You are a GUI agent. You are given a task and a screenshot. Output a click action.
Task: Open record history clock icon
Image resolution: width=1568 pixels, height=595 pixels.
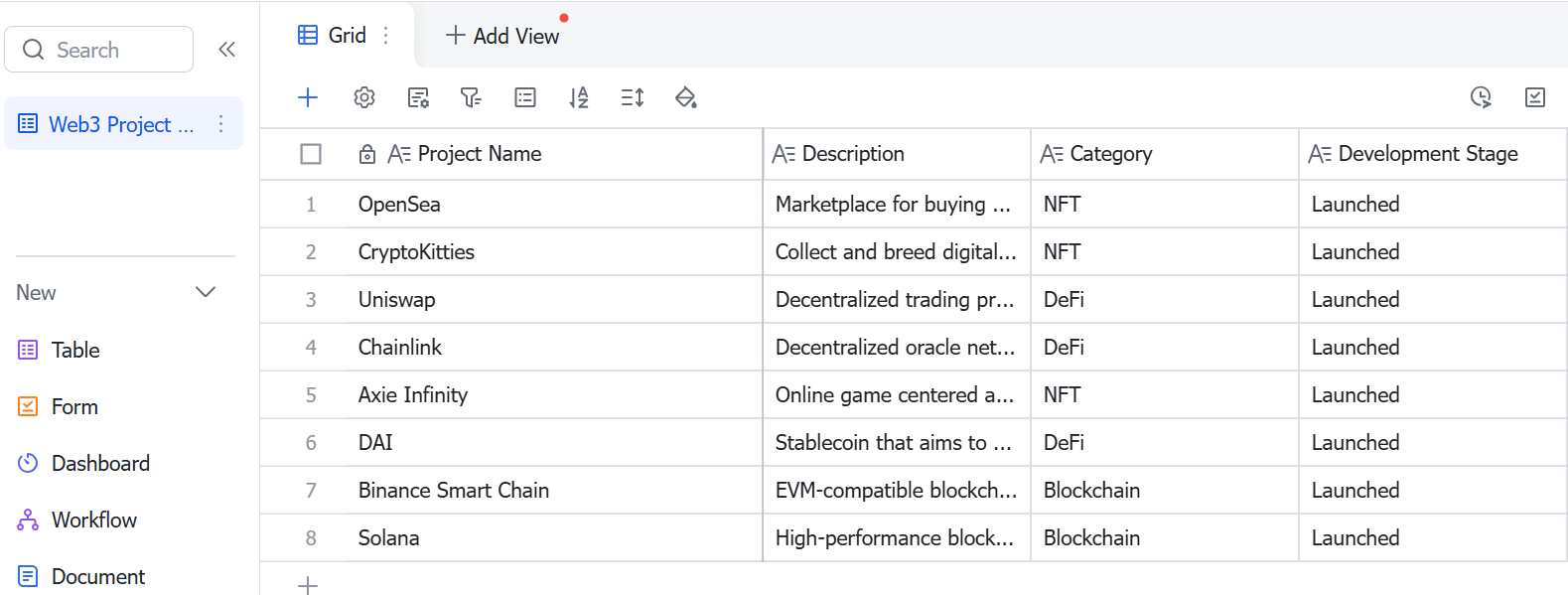point(1481,97)
